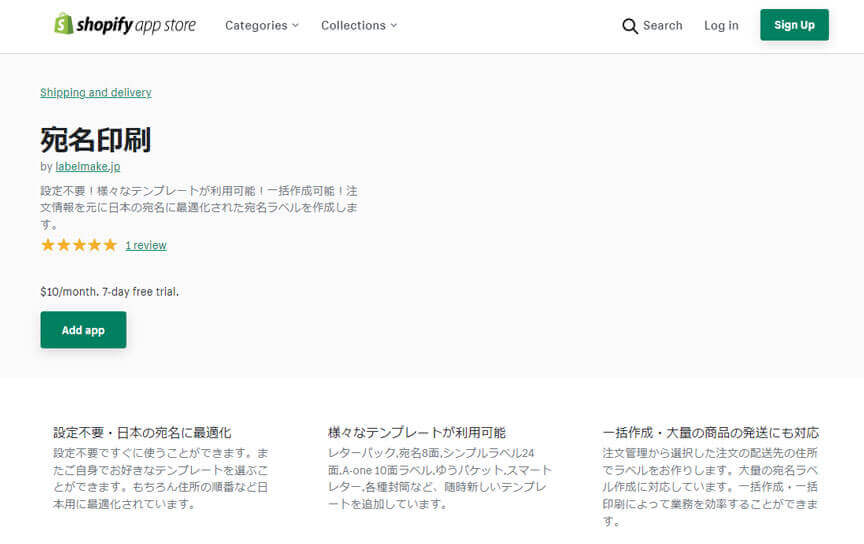Click the Shopify app store logo
Screen dimensions: 864x544
(x=125, y=25)
